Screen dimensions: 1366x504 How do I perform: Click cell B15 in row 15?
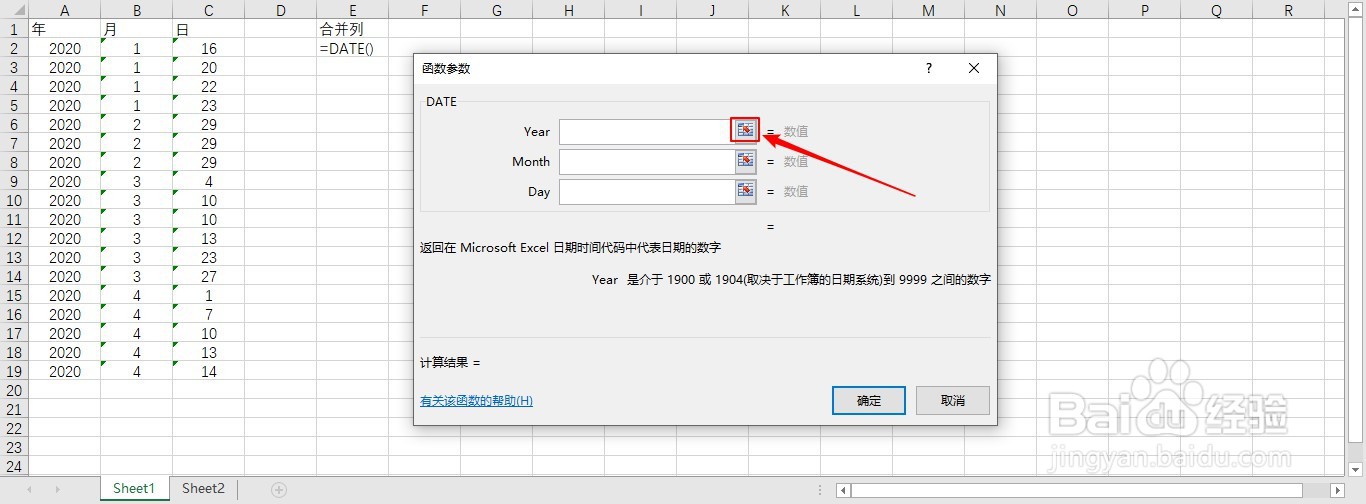point(136,295)
